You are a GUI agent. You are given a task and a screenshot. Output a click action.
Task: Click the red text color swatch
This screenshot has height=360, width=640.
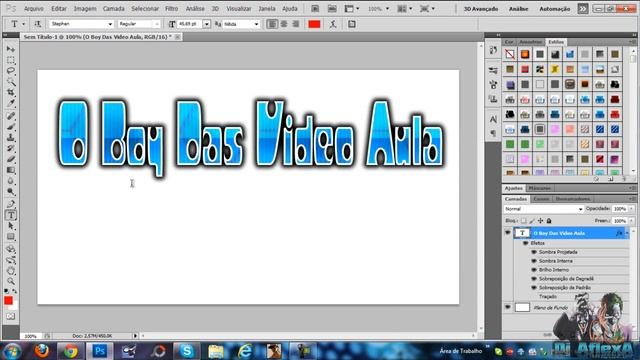coord(314,24)
